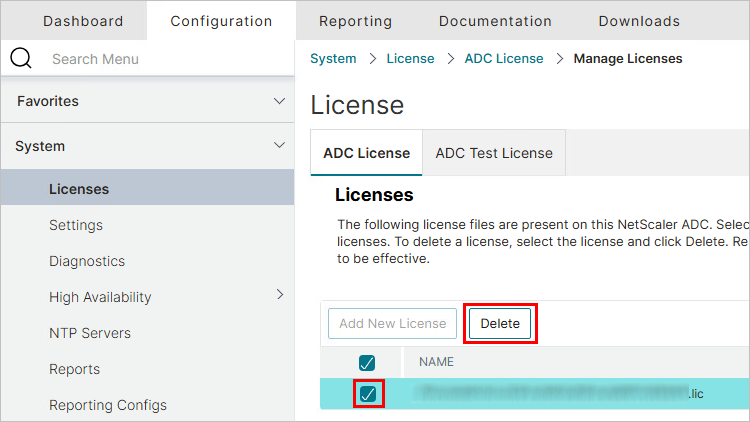750x422 pixels.
Task: Expand the High Availability submenu arrow
Action: tap(280, 295)
